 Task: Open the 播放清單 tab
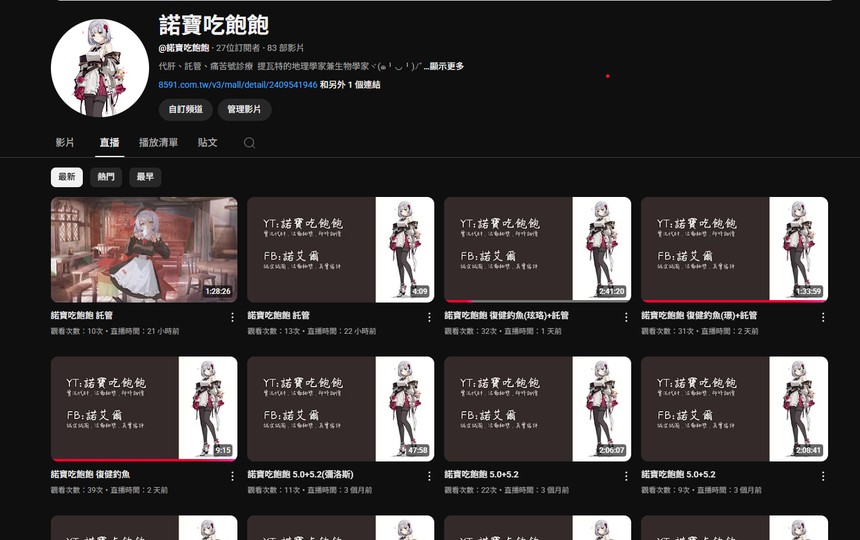pyautogui.click(x=158, y=143)
